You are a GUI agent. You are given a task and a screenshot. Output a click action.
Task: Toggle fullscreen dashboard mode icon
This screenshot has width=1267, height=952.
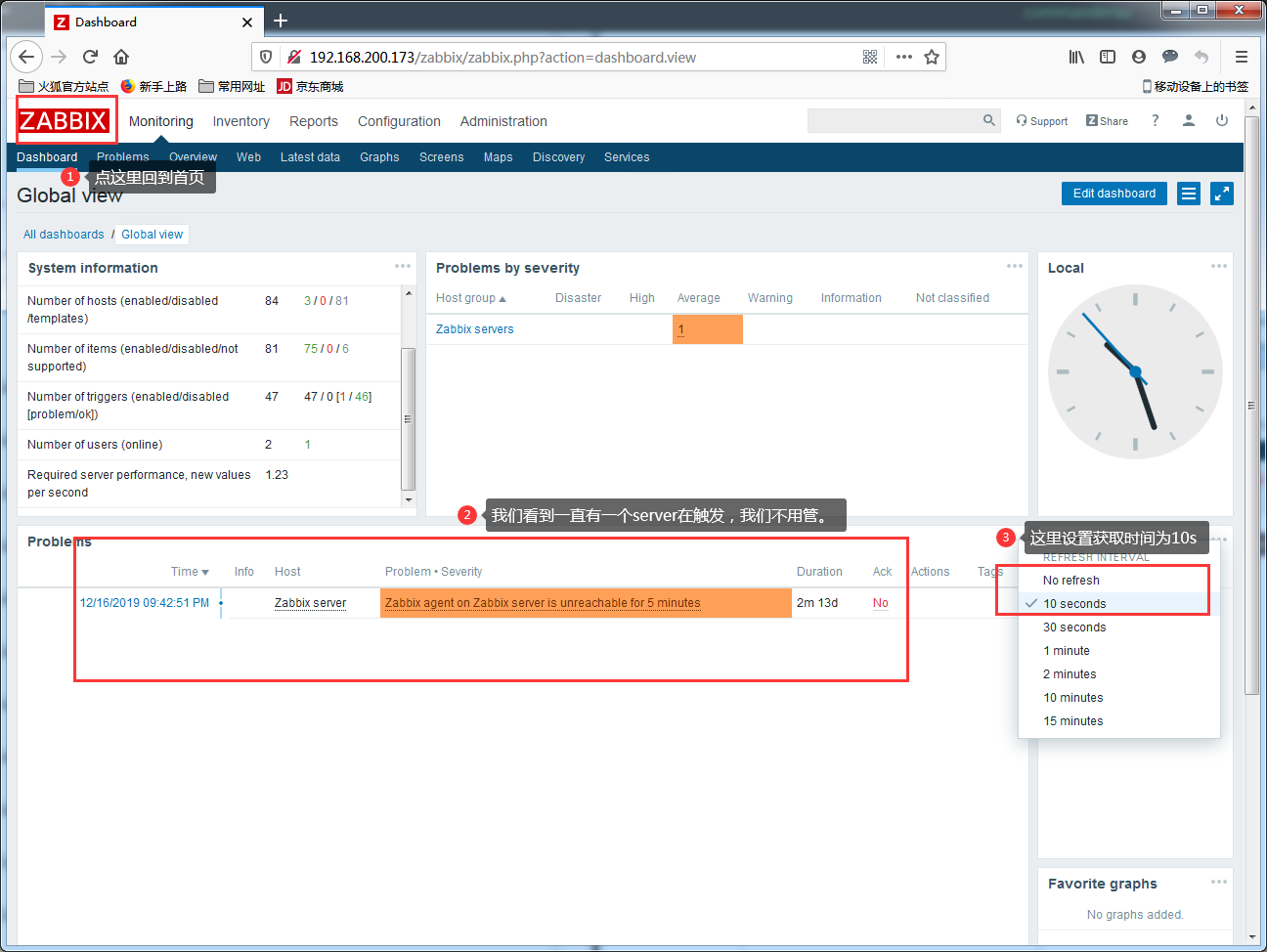[x=1222, y=194]
